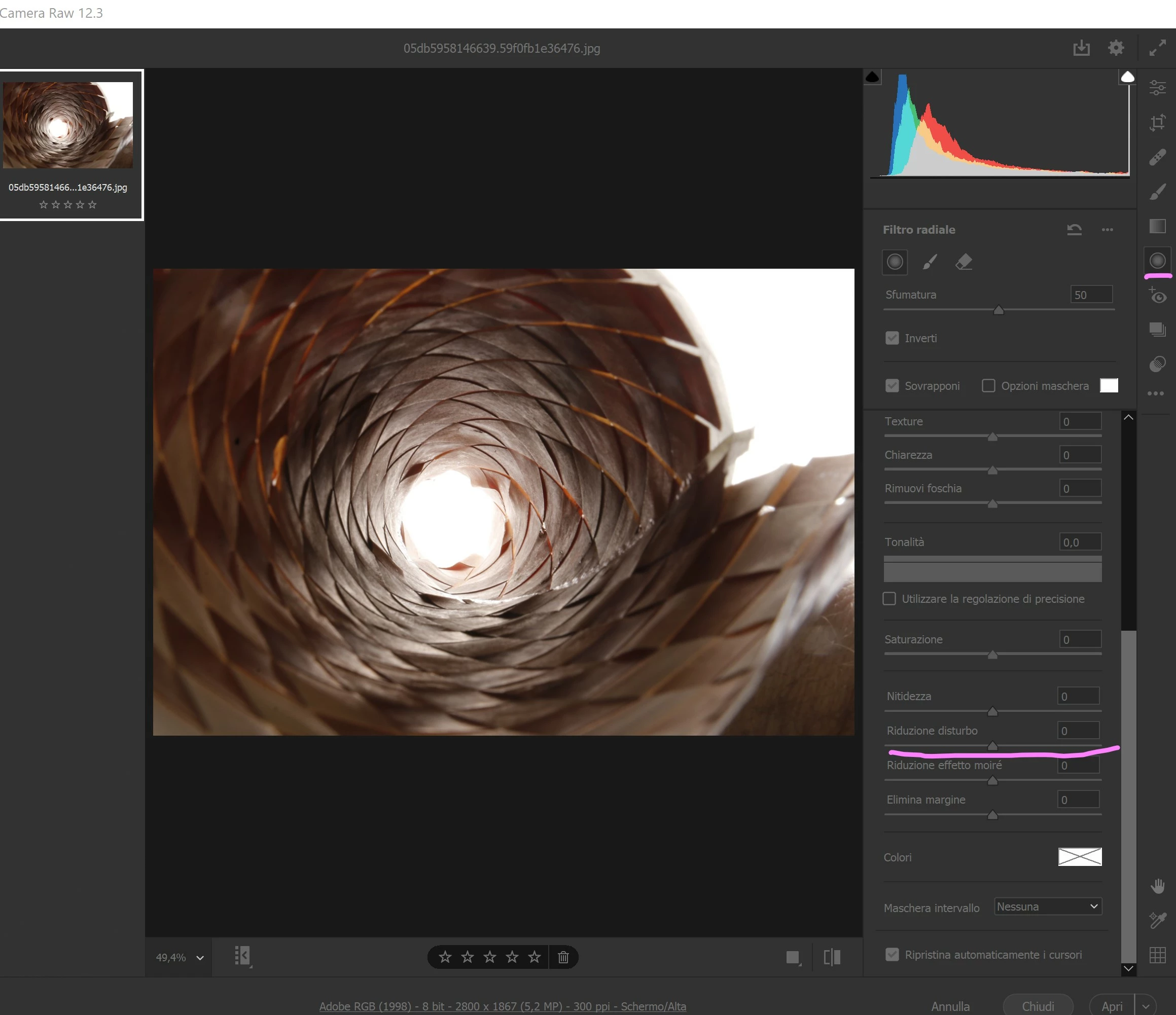Viewport: 1176px width, 1015px height.
Task: Select the Spot Removal bandage tool
Action: 1157,157
